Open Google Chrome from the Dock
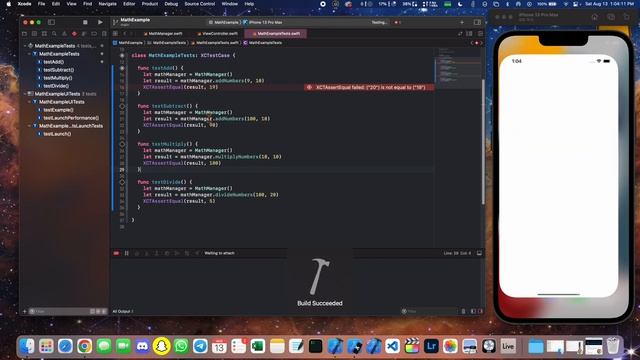The image size is (640, 360). coord(84,346)
